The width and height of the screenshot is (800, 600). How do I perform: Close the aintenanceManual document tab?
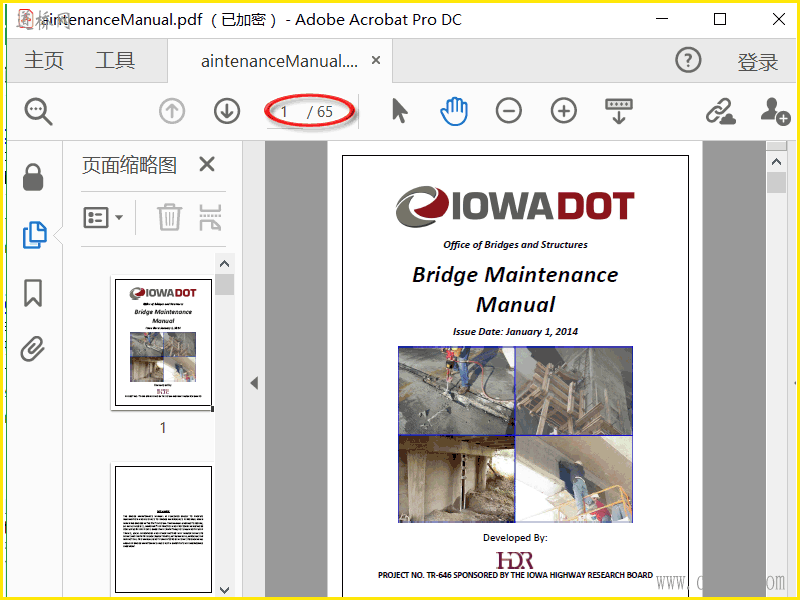pyautogui.click(x=376, y=60)
